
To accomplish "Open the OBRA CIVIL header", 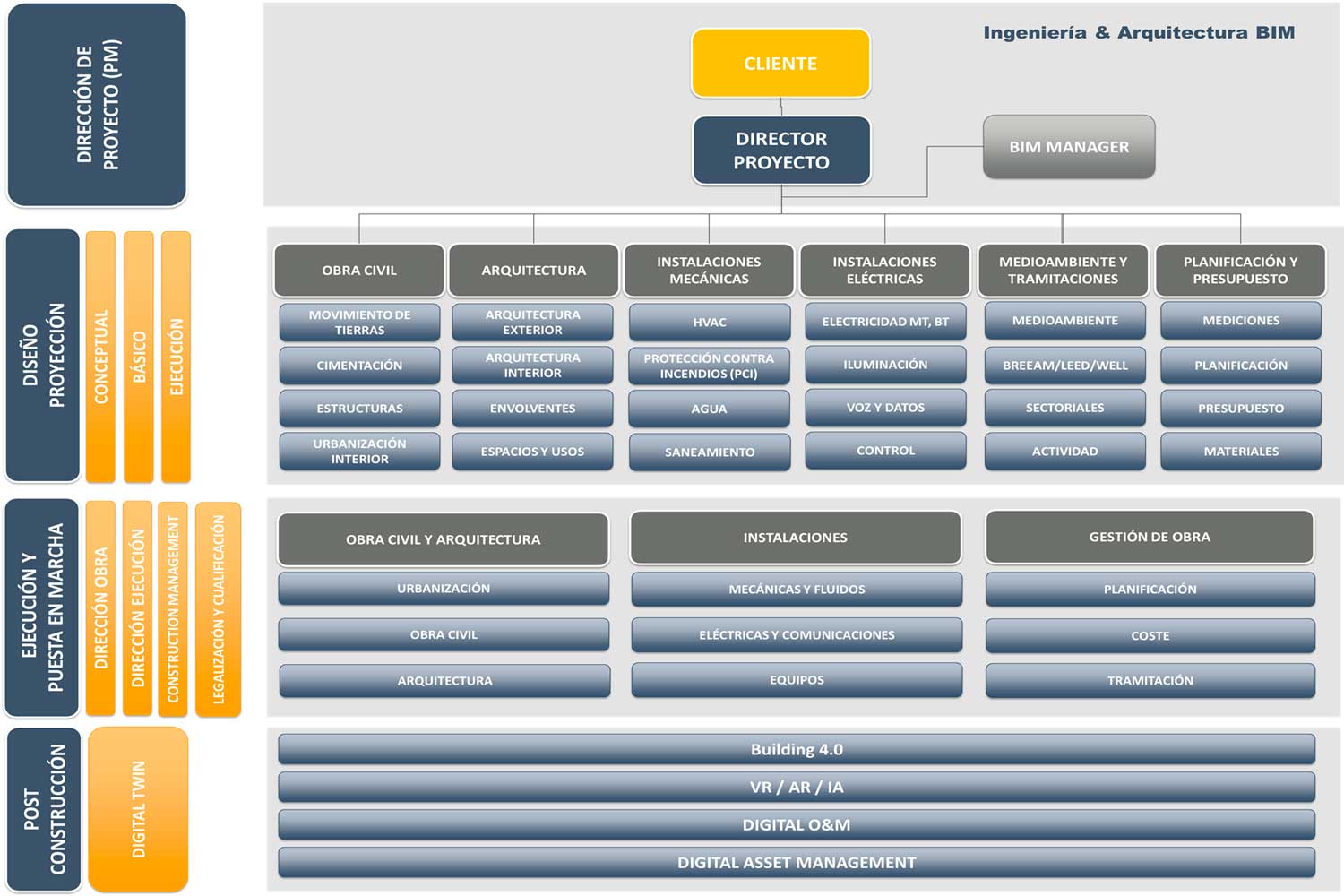I will (x=359, y=270).
